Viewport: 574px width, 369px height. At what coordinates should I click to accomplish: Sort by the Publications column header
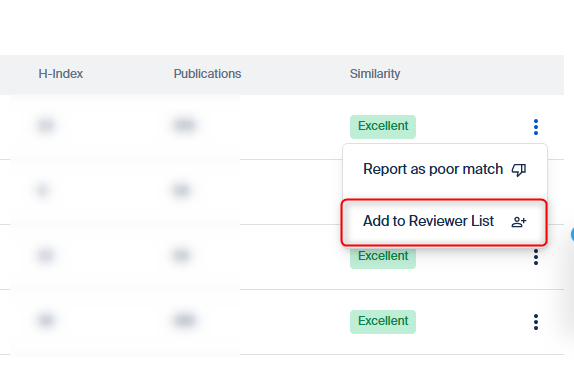pos(207,74)
